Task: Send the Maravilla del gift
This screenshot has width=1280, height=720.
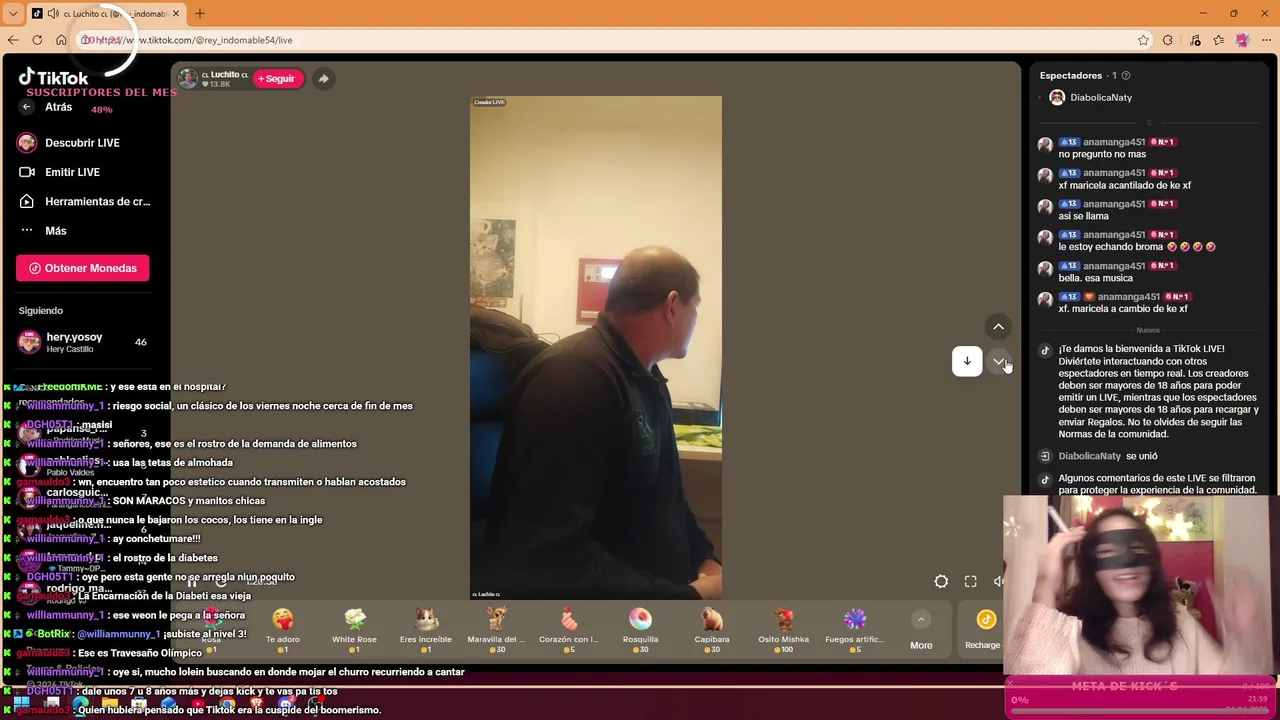Action: click(x=497, y=630)
